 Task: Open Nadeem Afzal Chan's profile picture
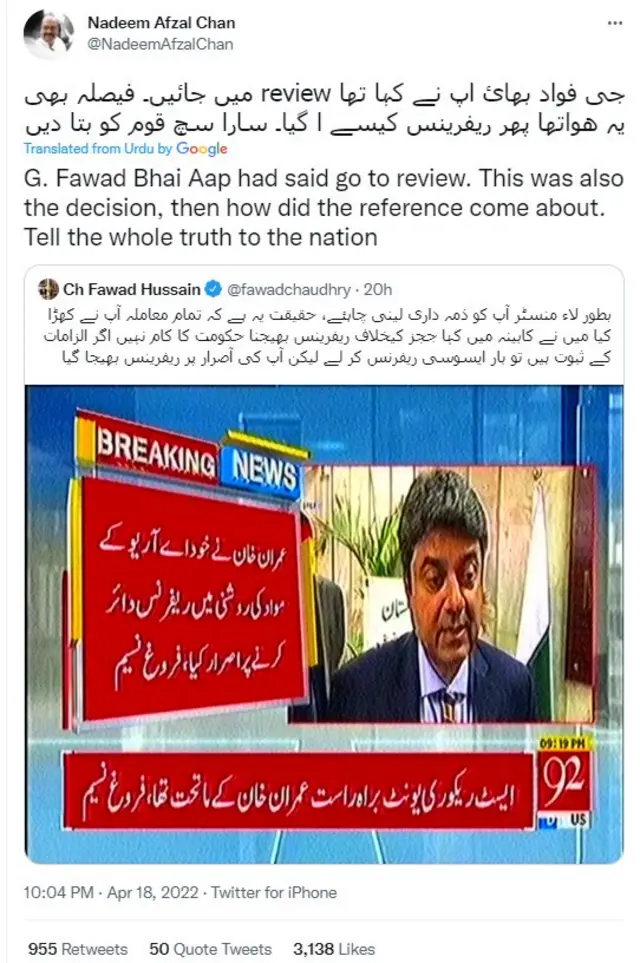click(x=49, y=34)
